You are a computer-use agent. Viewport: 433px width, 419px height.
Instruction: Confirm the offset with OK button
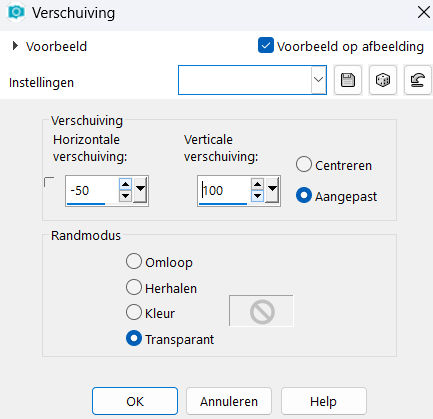pos(135,401)
